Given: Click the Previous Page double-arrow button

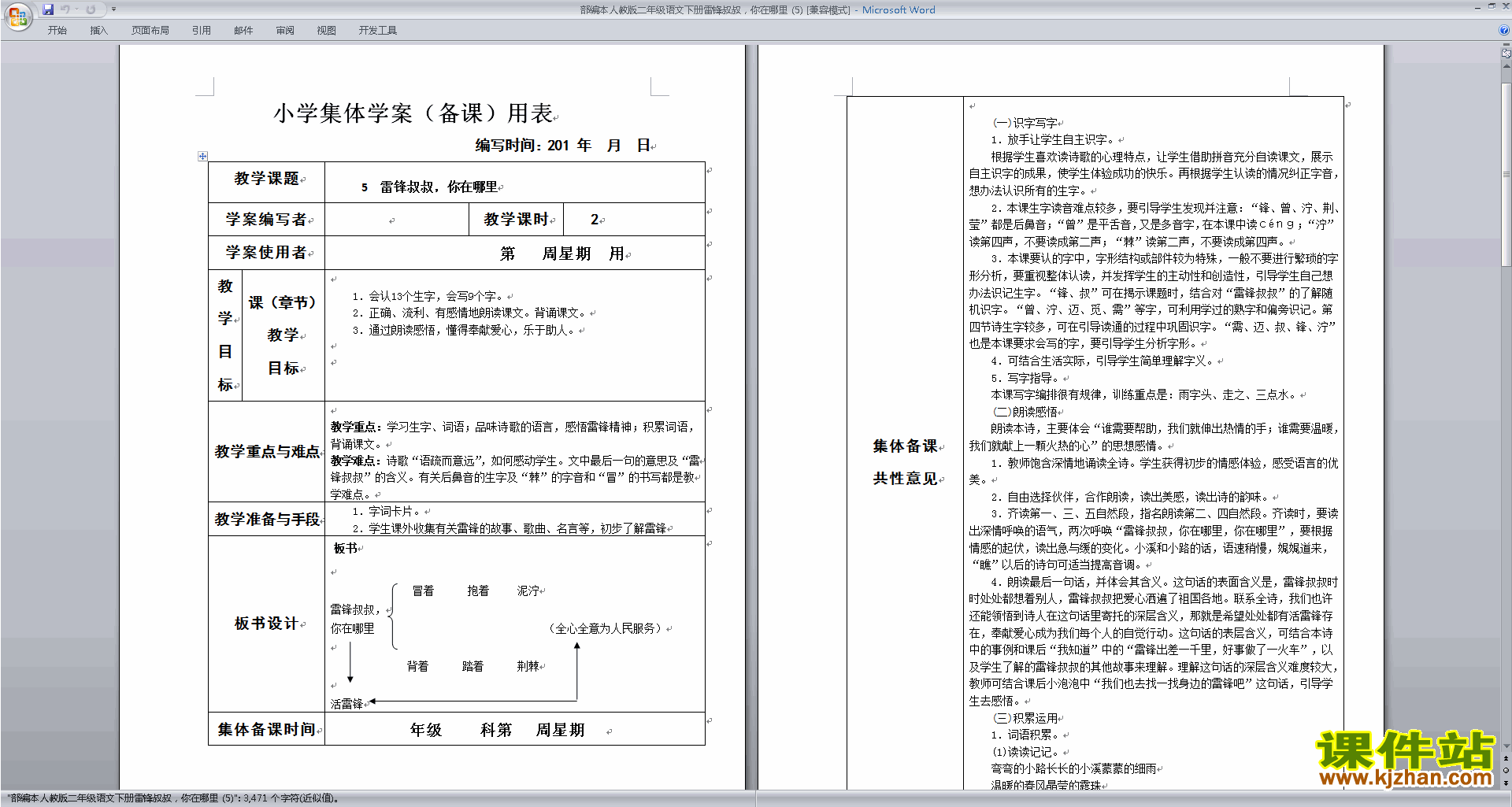Looking at the screenshot, I should point(1506,759).
